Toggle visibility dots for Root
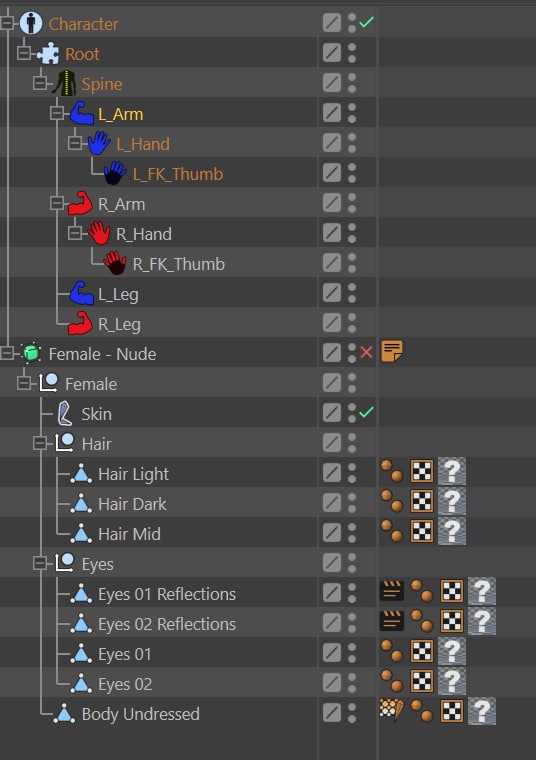 (x=352, y=53)
